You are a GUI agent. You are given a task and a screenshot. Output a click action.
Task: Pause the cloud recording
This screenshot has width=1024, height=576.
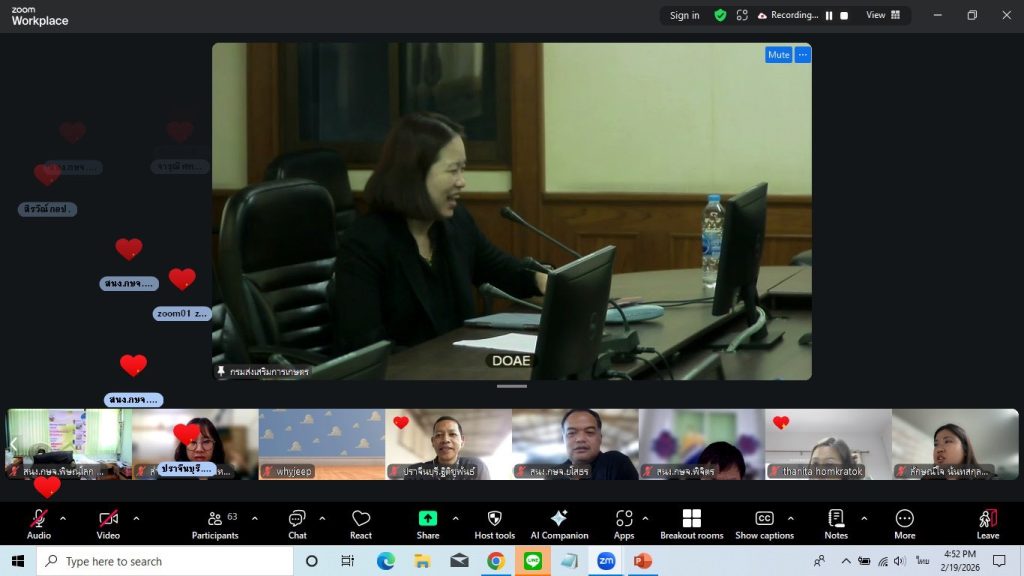click(828, 16)
